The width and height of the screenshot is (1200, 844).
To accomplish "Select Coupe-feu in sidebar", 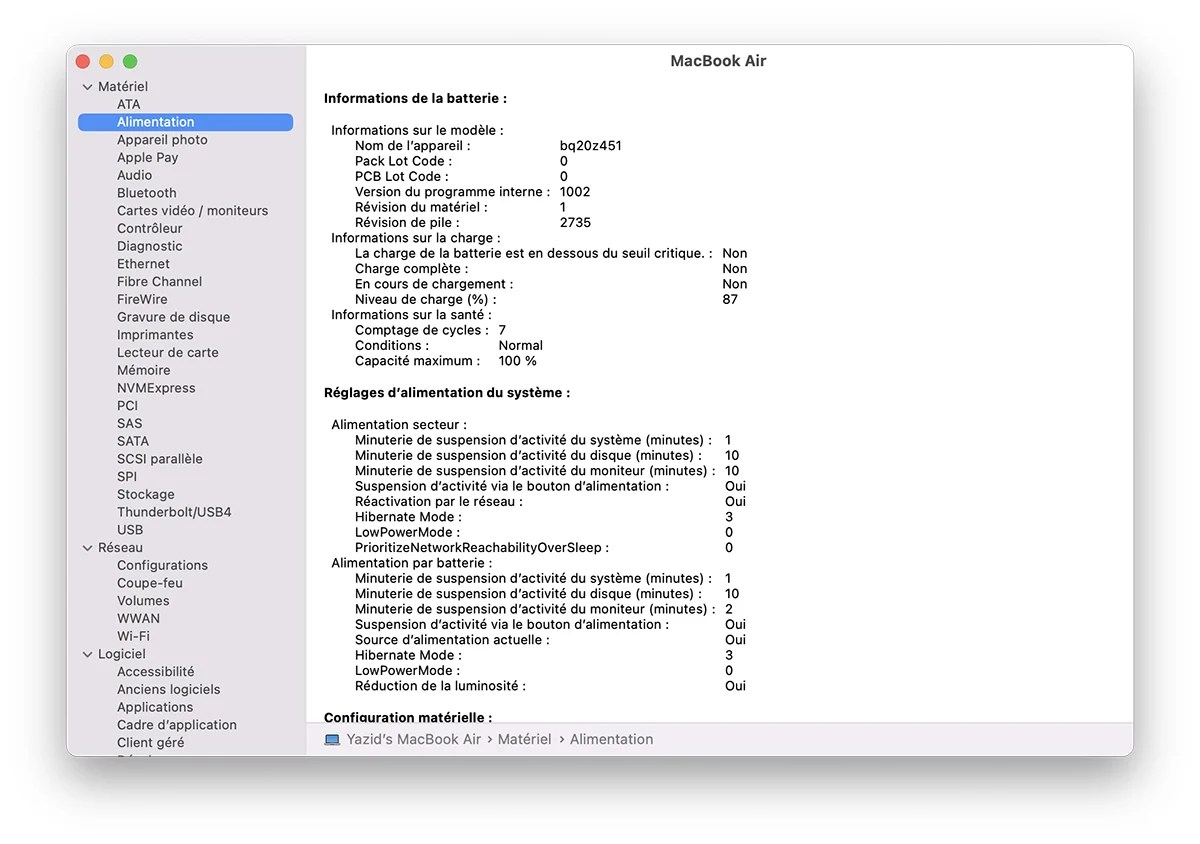I will [150, 583].
